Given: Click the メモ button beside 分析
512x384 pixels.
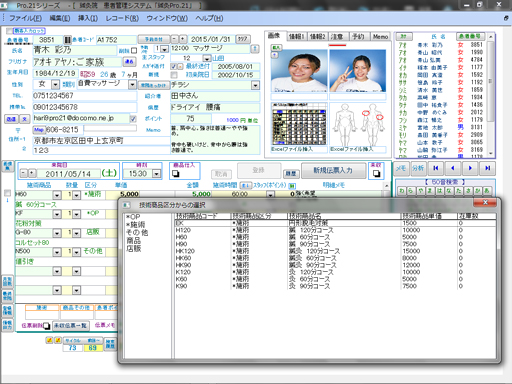Looking at the screenshot, I should [401, 168].
